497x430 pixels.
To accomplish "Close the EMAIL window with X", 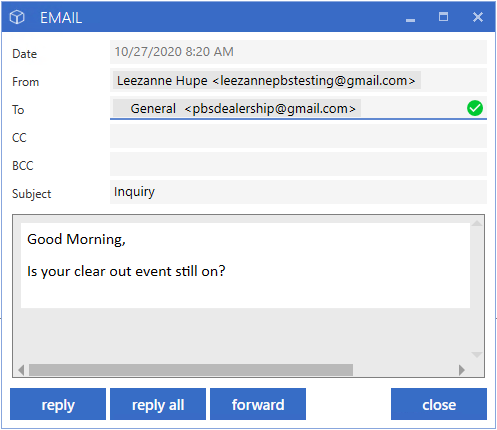I will point(478,17).
